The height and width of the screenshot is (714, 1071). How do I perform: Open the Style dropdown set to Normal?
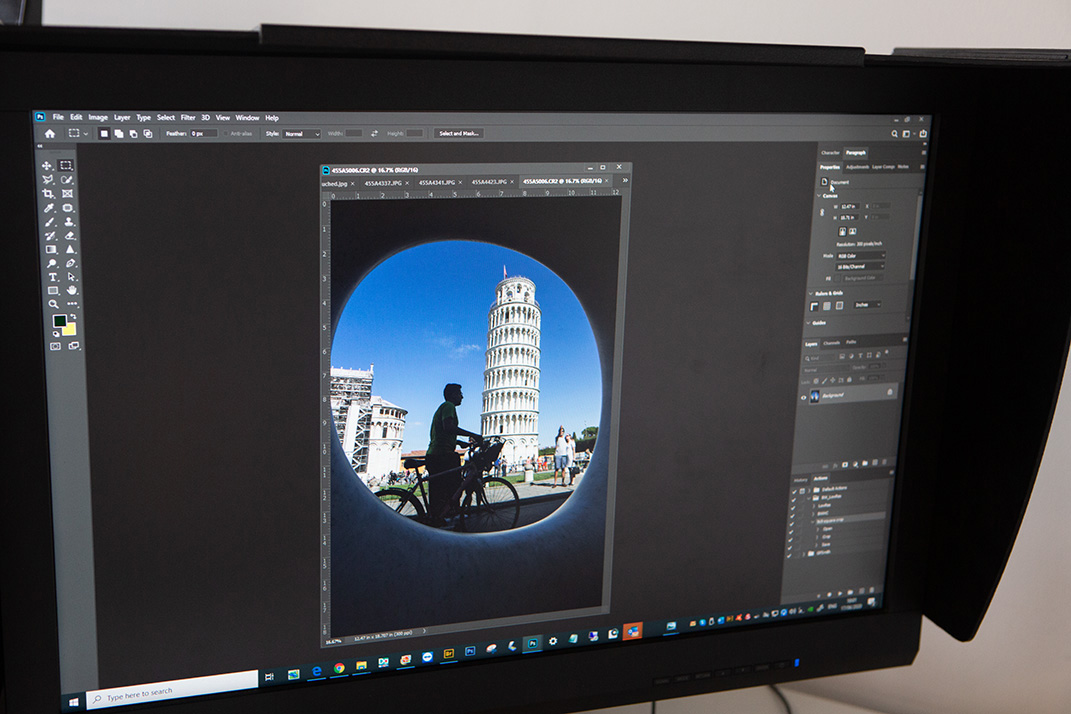[x=301, y=134]
